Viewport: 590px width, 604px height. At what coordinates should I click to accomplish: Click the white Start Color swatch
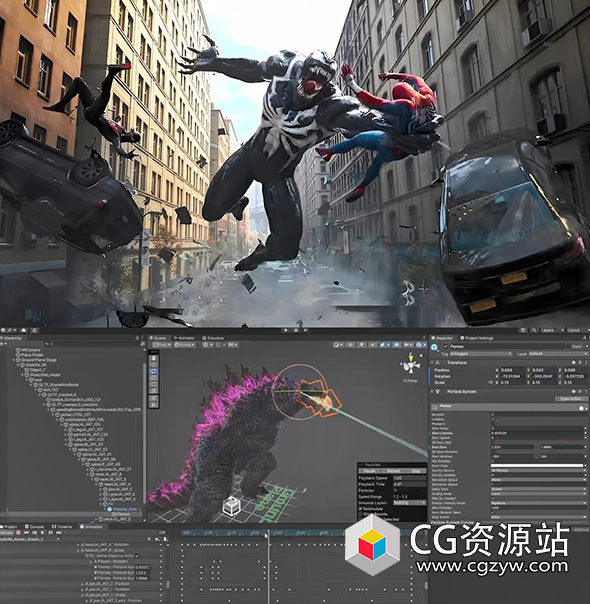click(x=537, y=466)
